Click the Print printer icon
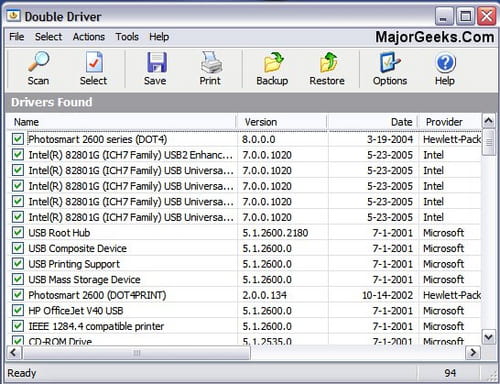This screenshot has height=384, width=500. pyautogui.click(x=211, y=62)
